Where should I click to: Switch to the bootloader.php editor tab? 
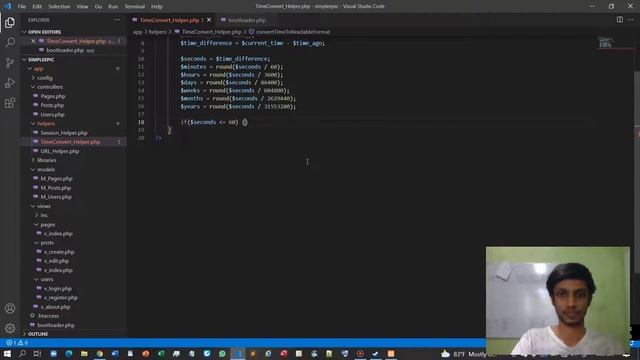click(247, 20)
